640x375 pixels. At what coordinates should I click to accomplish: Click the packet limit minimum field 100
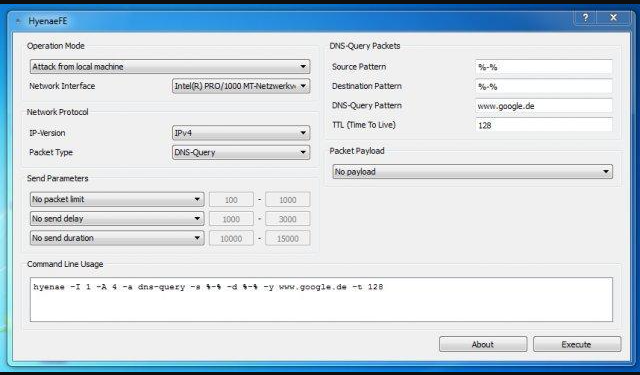[231, 200]
